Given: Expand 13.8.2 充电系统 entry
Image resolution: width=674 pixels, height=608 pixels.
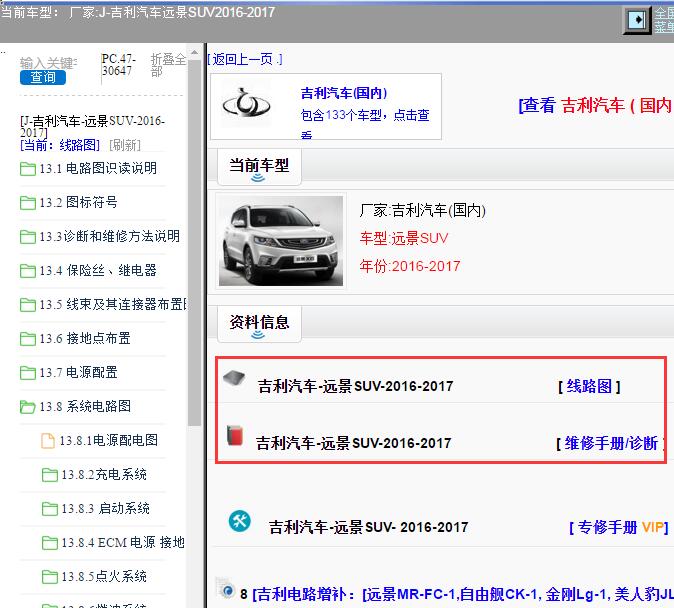Looking at the screenshot, I should (104, 474).
